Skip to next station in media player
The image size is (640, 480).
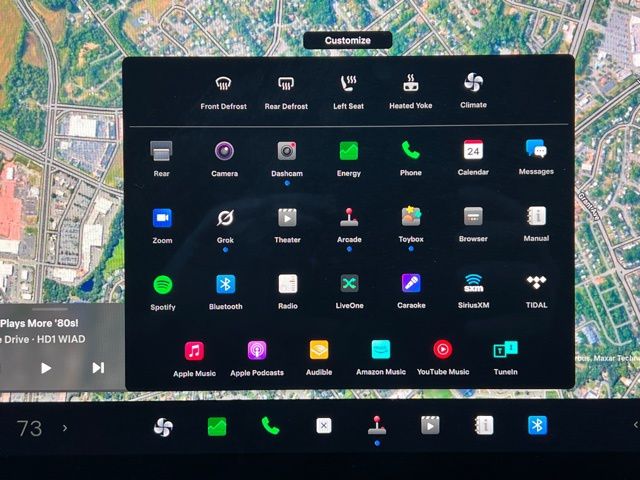coord(98,368)
